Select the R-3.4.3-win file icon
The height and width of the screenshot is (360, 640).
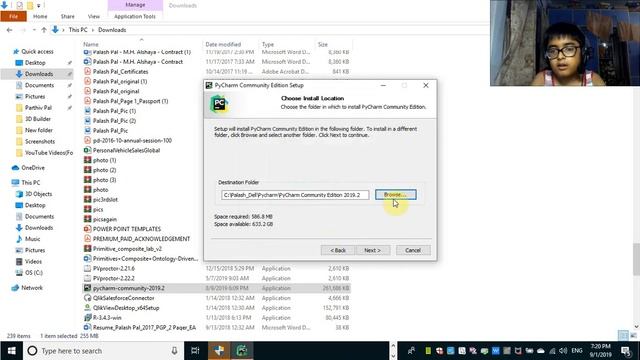coord(87,317)
